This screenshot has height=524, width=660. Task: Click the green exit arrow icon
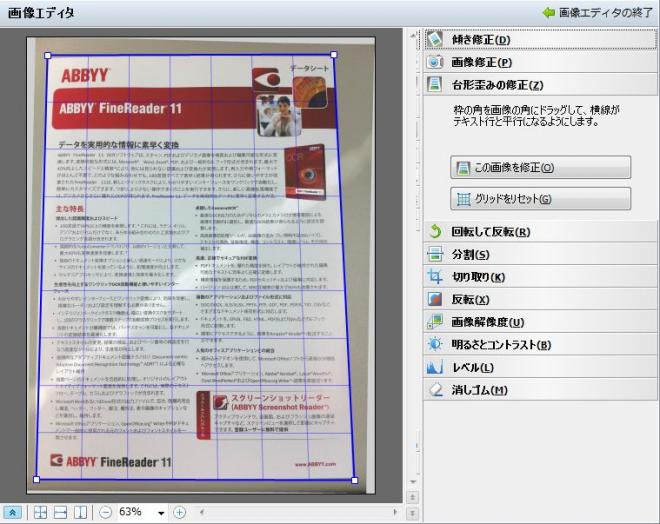click(x=548, y=13)
